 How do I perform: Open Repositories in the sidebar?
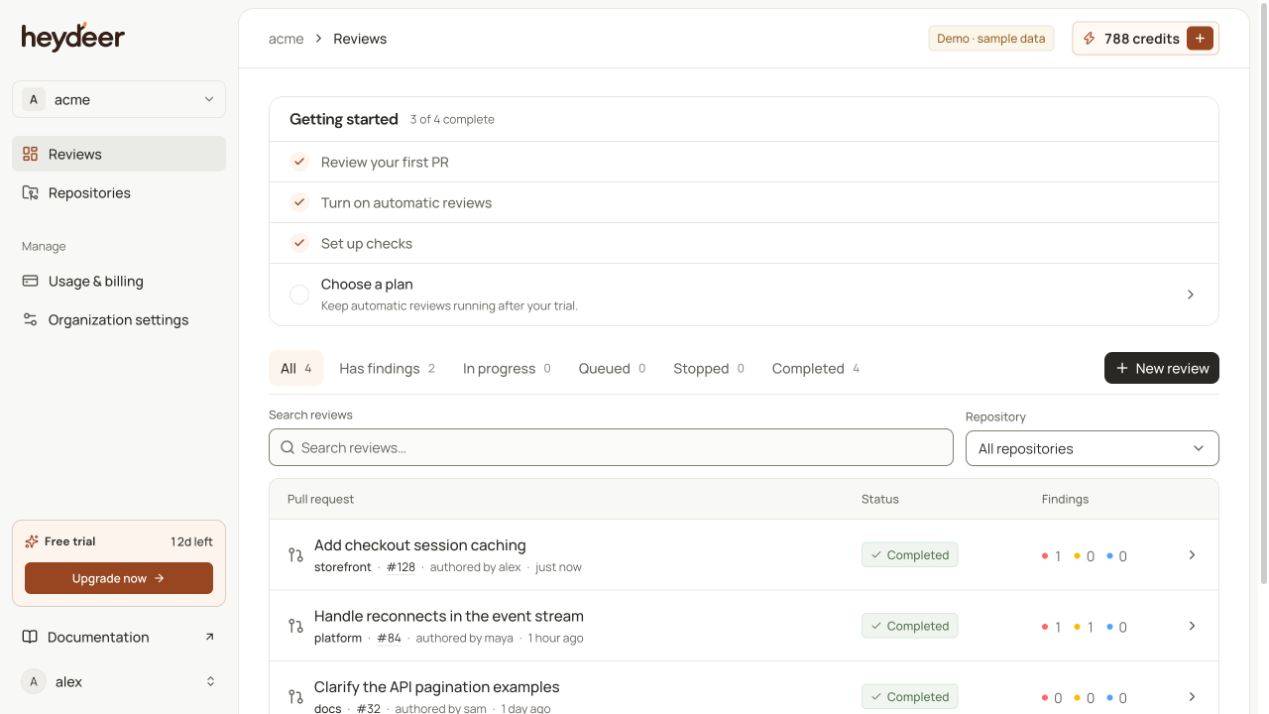tap(119, 193)
